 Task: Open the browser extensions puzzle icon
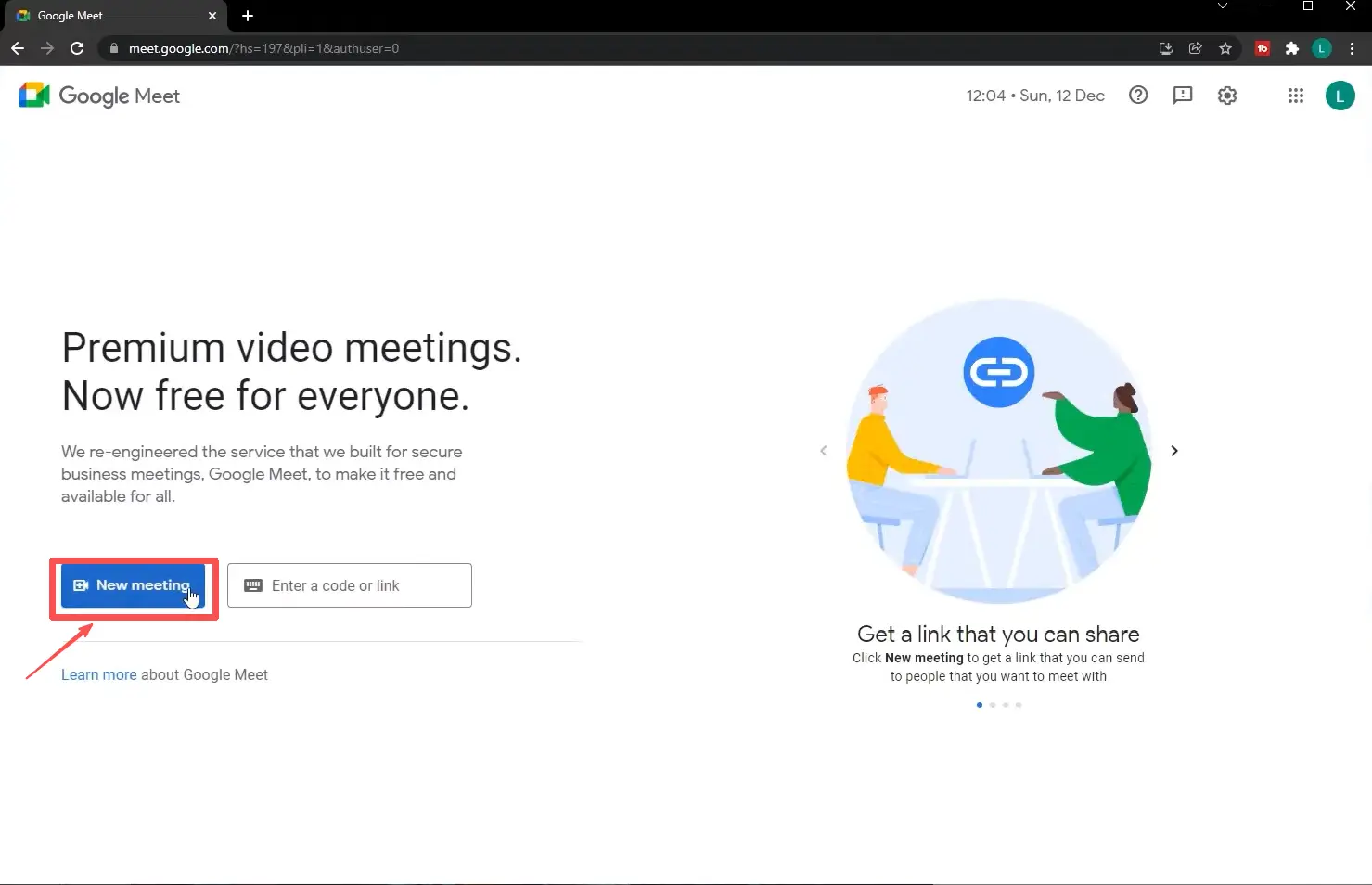click(x=1292, y=48)
